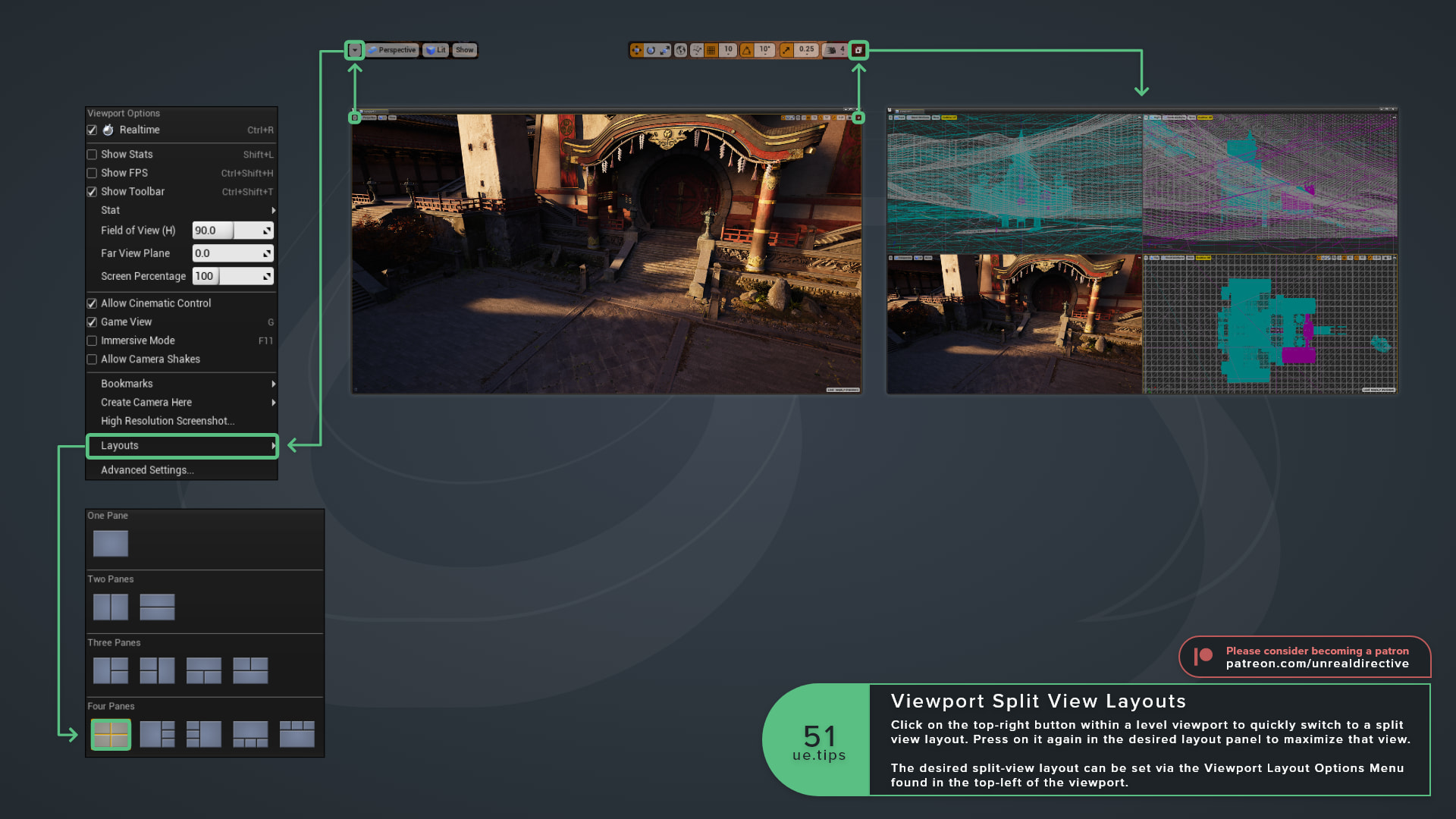Open the viewport options dropdown arrow
Viewport: 1456px width, 819px height.
355,50
